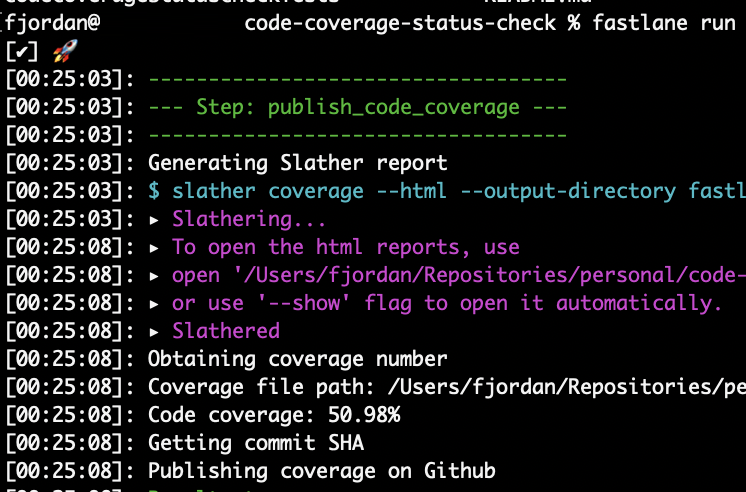The image size is (746, 492).
Task: Click the triangle marker before 'Slathering...'
Action: pos(154,220)
